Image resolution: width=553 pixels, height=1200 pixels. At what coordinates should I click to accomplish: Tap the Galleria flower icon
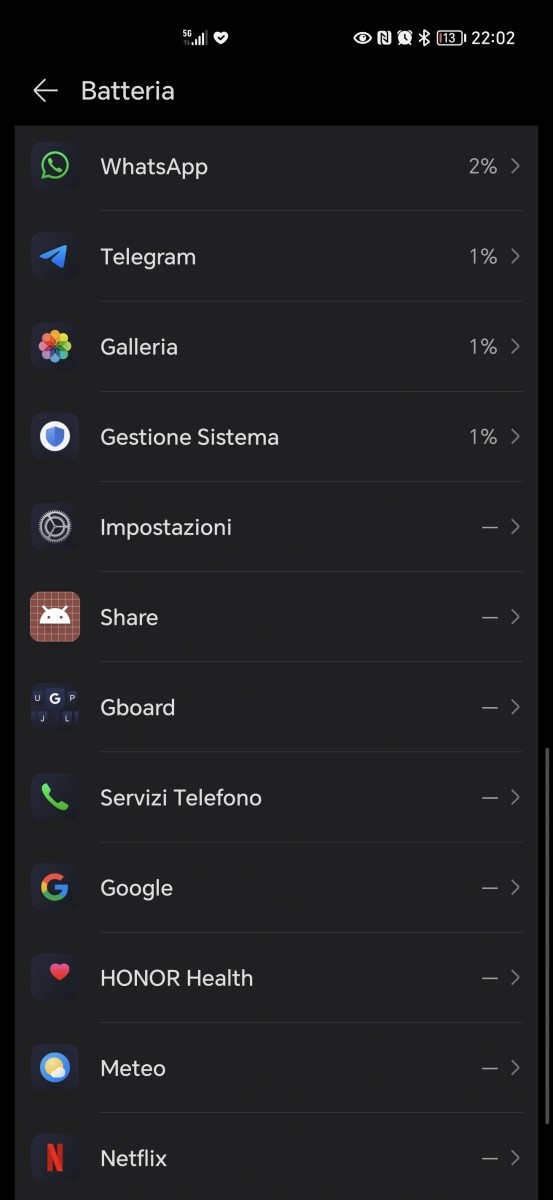[x=55, y=347]
